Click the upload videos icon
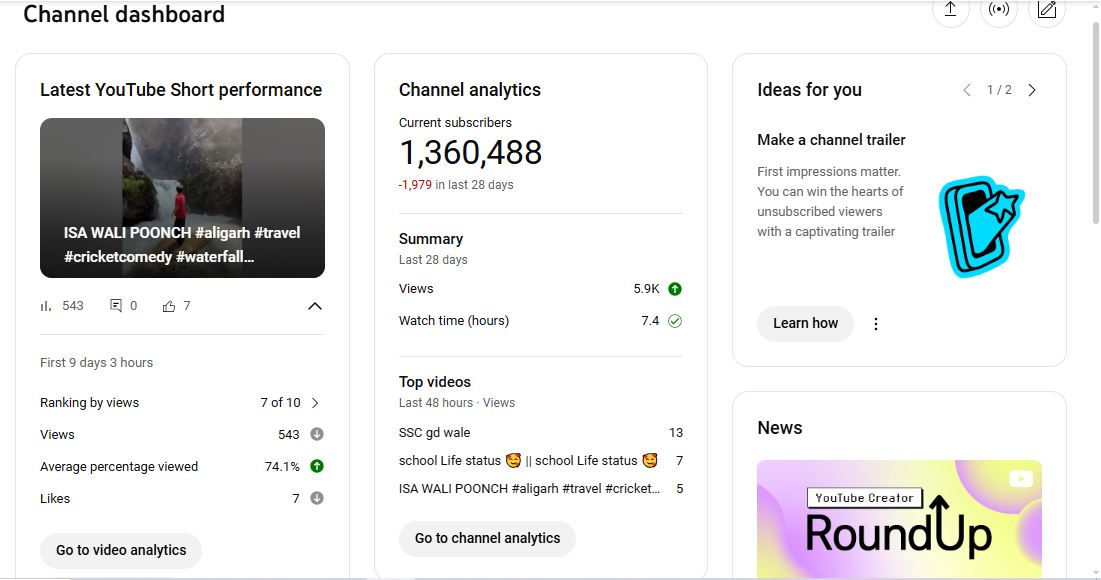The height and width of the screenshot is (580, 1101). 950,9
